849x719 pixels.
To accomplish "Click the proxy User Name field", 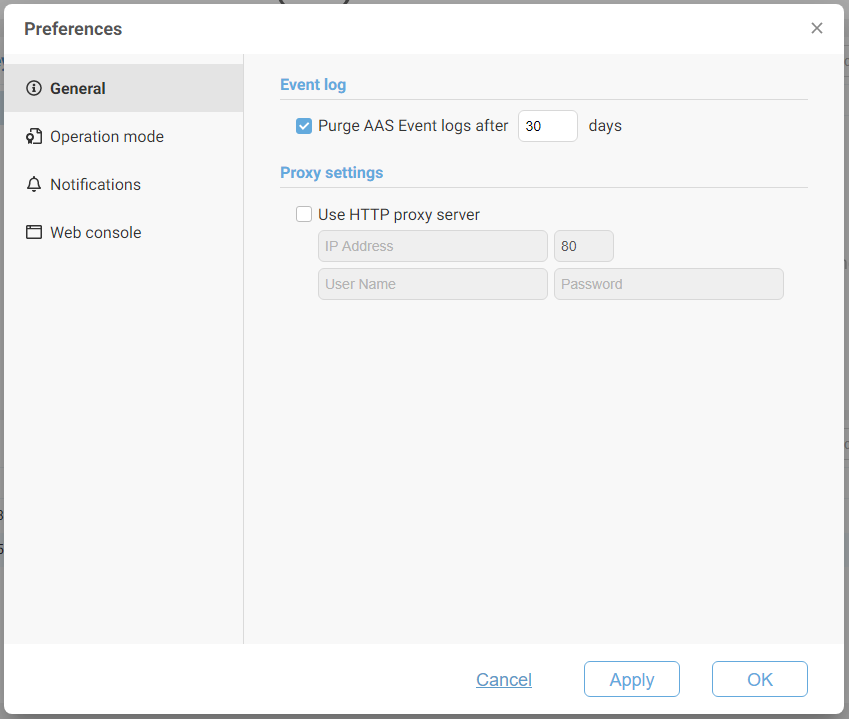I will tap(433, 284).
